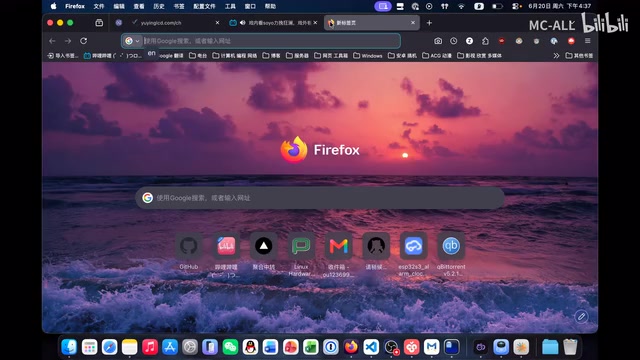
Task: Take a screenshot with the camera icon
Action: tap(438, 41)
